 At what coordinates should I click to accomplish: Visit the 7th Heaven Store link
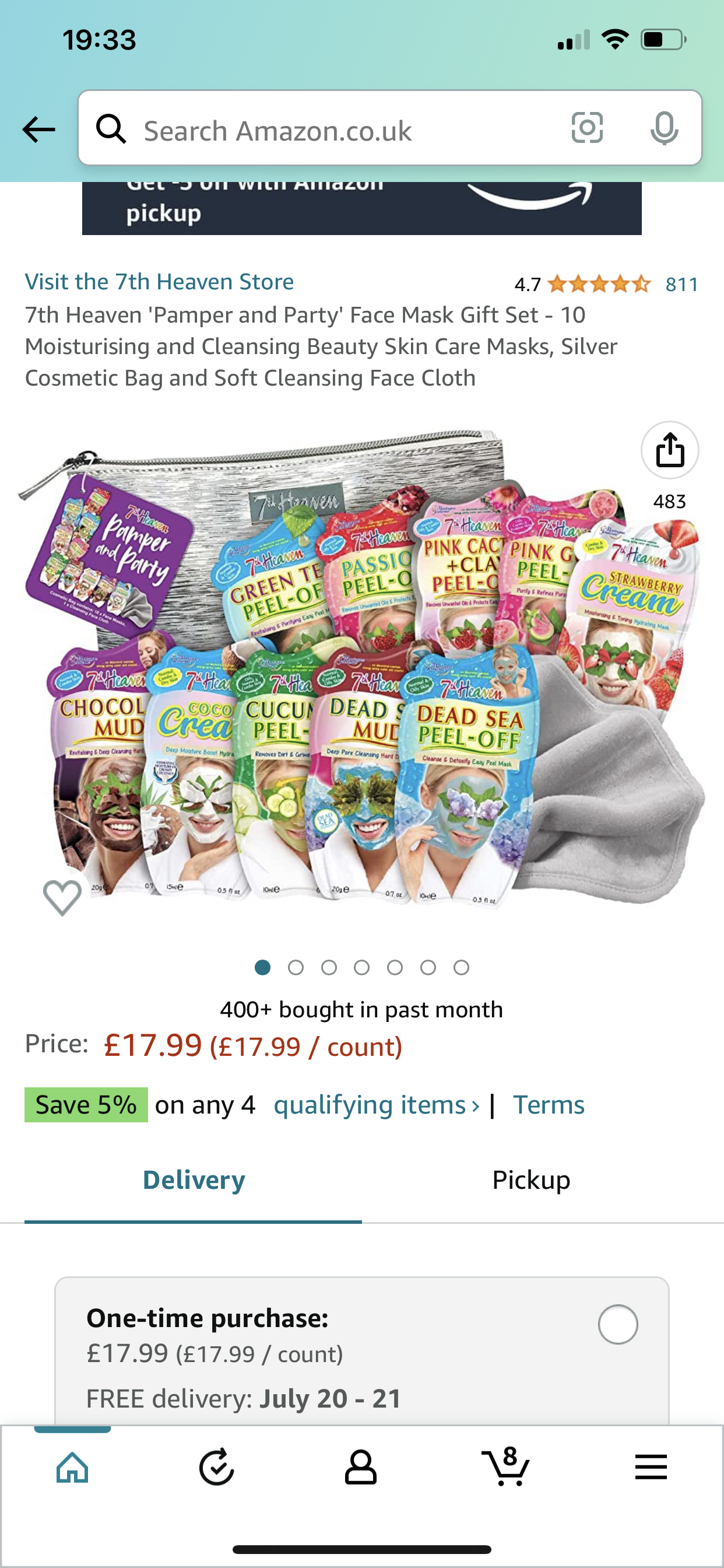click(x=159, y=282)
